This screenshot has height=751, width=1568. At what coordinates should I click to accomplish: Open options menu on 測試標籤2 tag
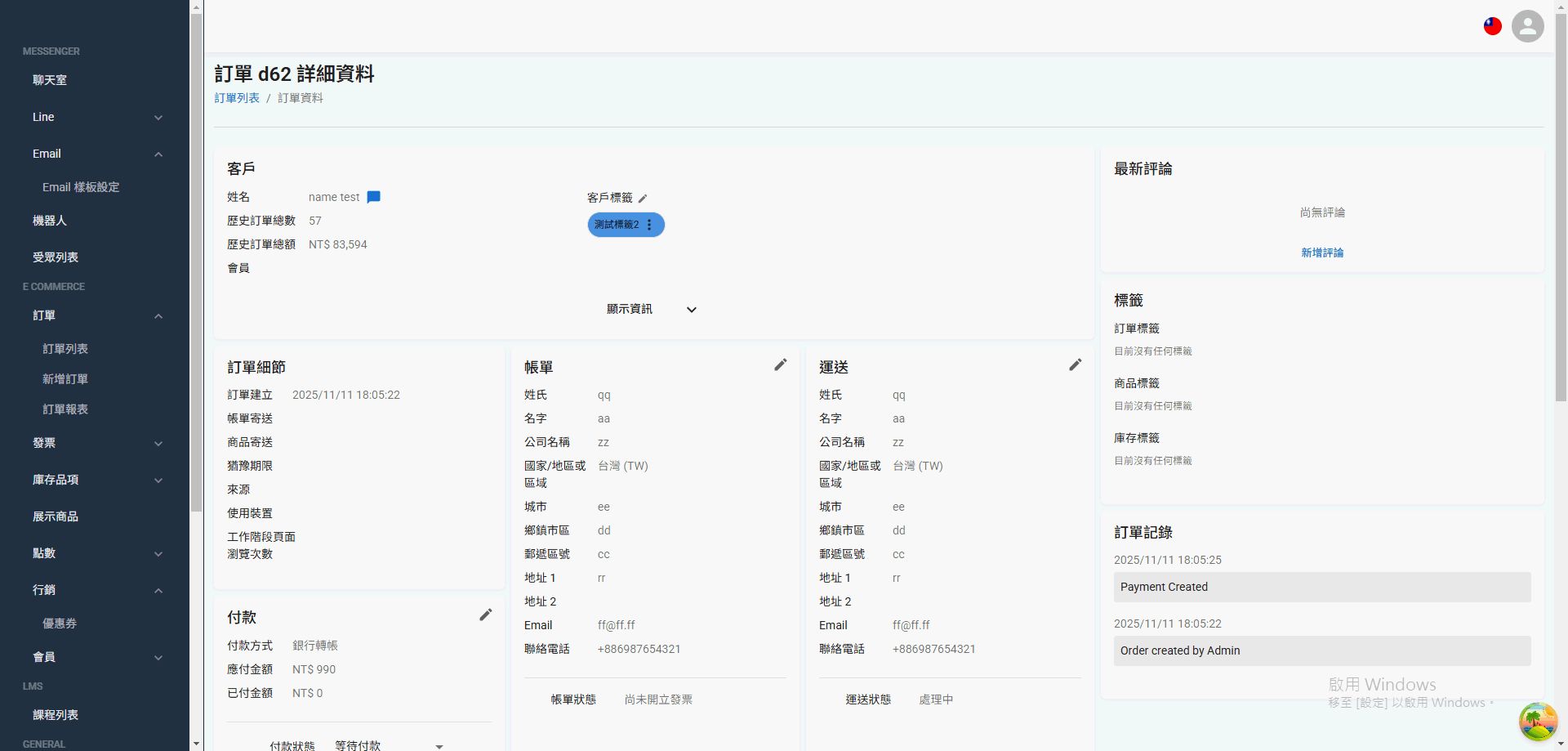coord(650,225)
